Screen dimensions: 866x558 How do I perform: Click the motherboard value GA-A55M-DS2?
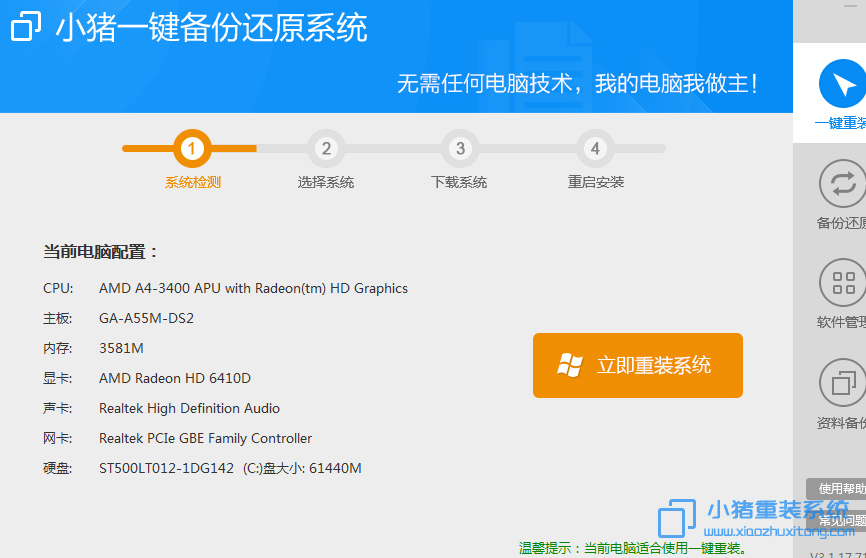[146, 318]
